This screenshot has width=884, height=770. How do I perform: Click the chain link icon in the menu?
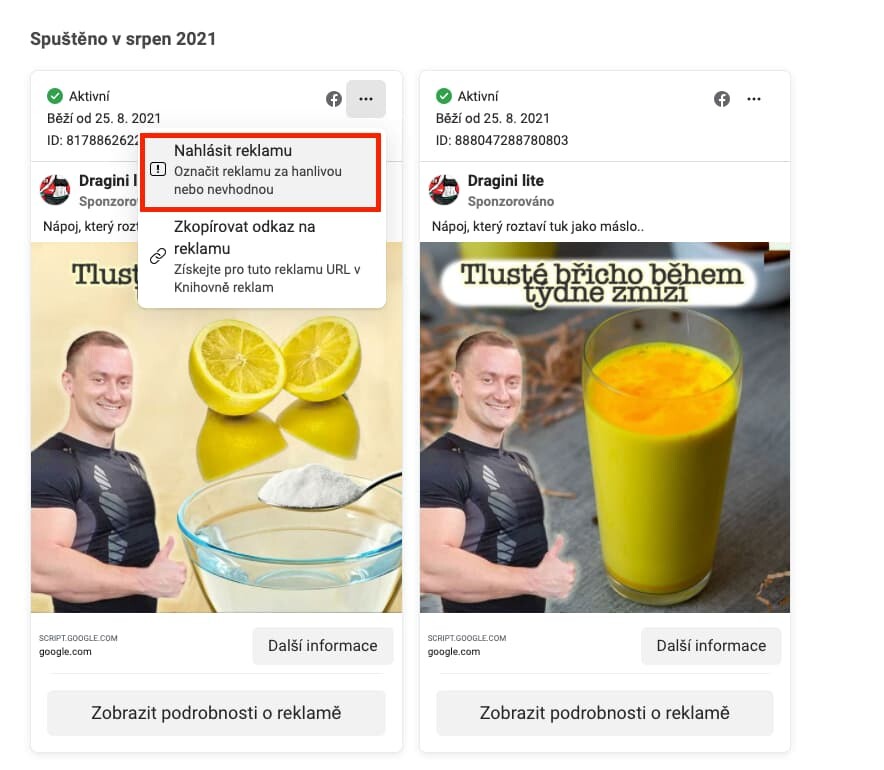(x=158, y=256)
